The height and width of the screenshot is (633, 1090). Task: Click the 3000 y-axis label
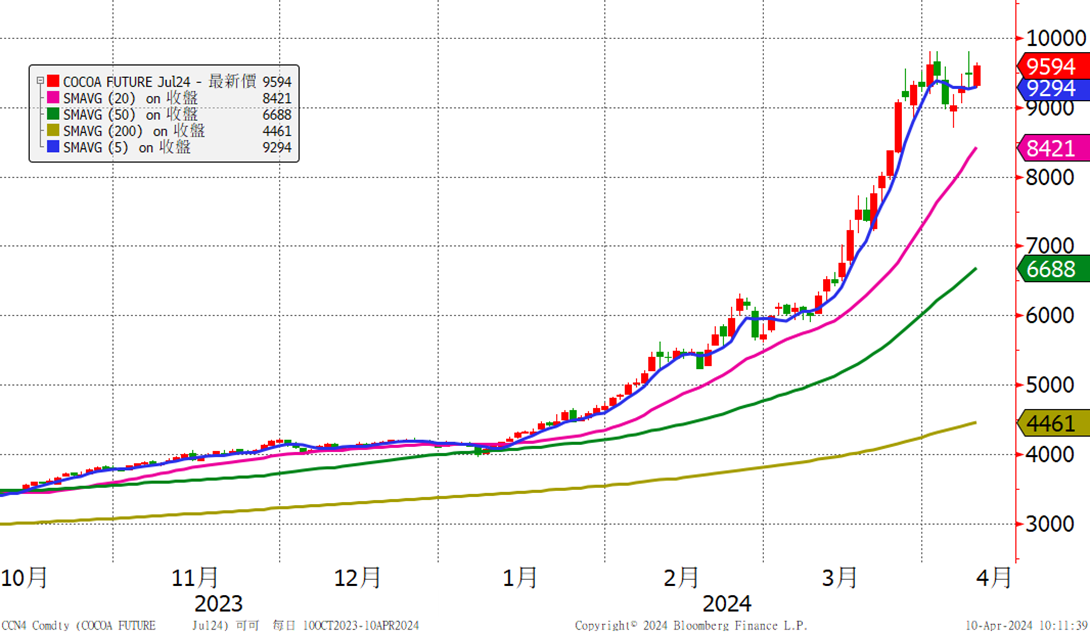pyautogui.click(x=1050, y=524)
